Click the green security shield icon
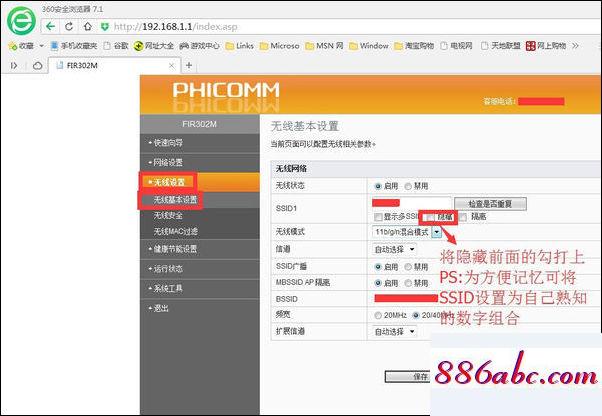Viewport: 602px width, 416px height. click(104, 26)
